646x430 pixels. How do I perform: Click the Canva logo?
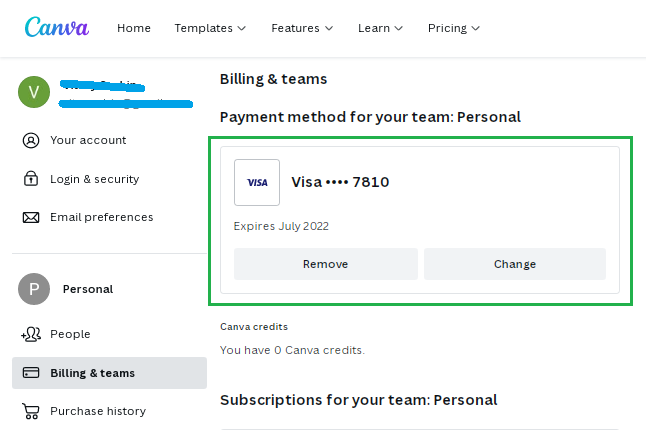coord(56,27)
